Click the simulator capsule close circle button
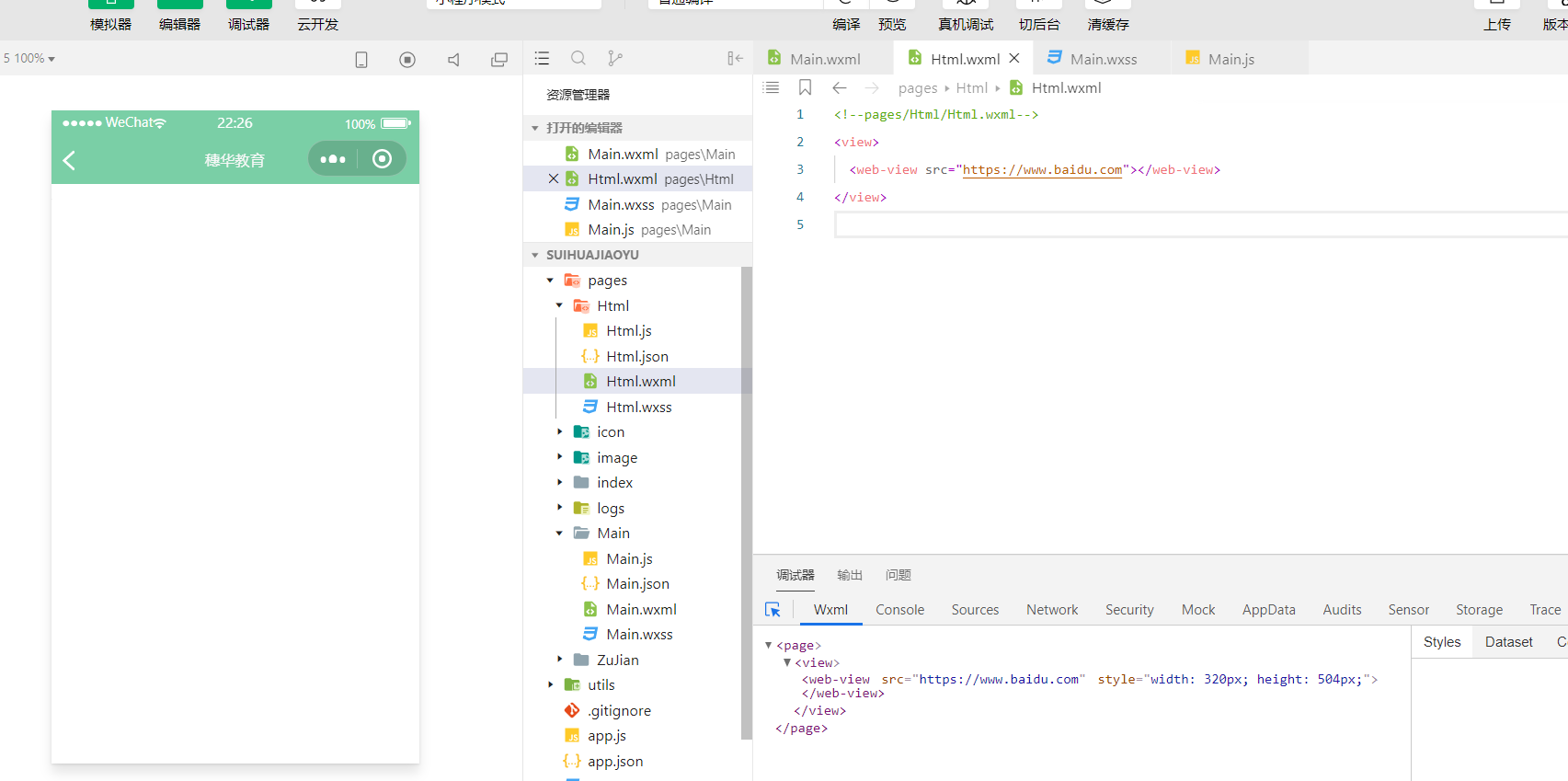1568x781 pixels. (x=382, y=159)
